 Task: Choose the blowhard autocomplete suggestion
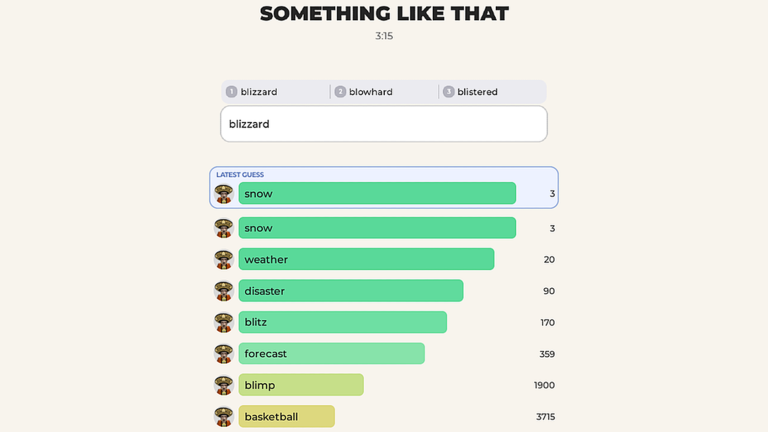384,92
